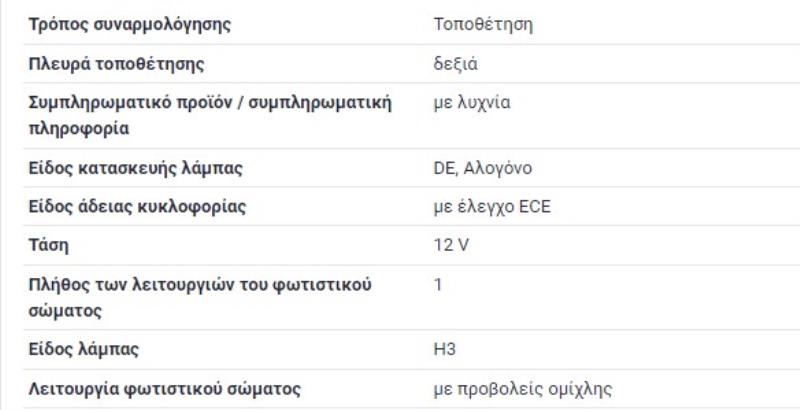Click the 'Είδος άδειας κυκλοφορίας' label
This screenshot has height=410, width=800.
tap(136, 207)
